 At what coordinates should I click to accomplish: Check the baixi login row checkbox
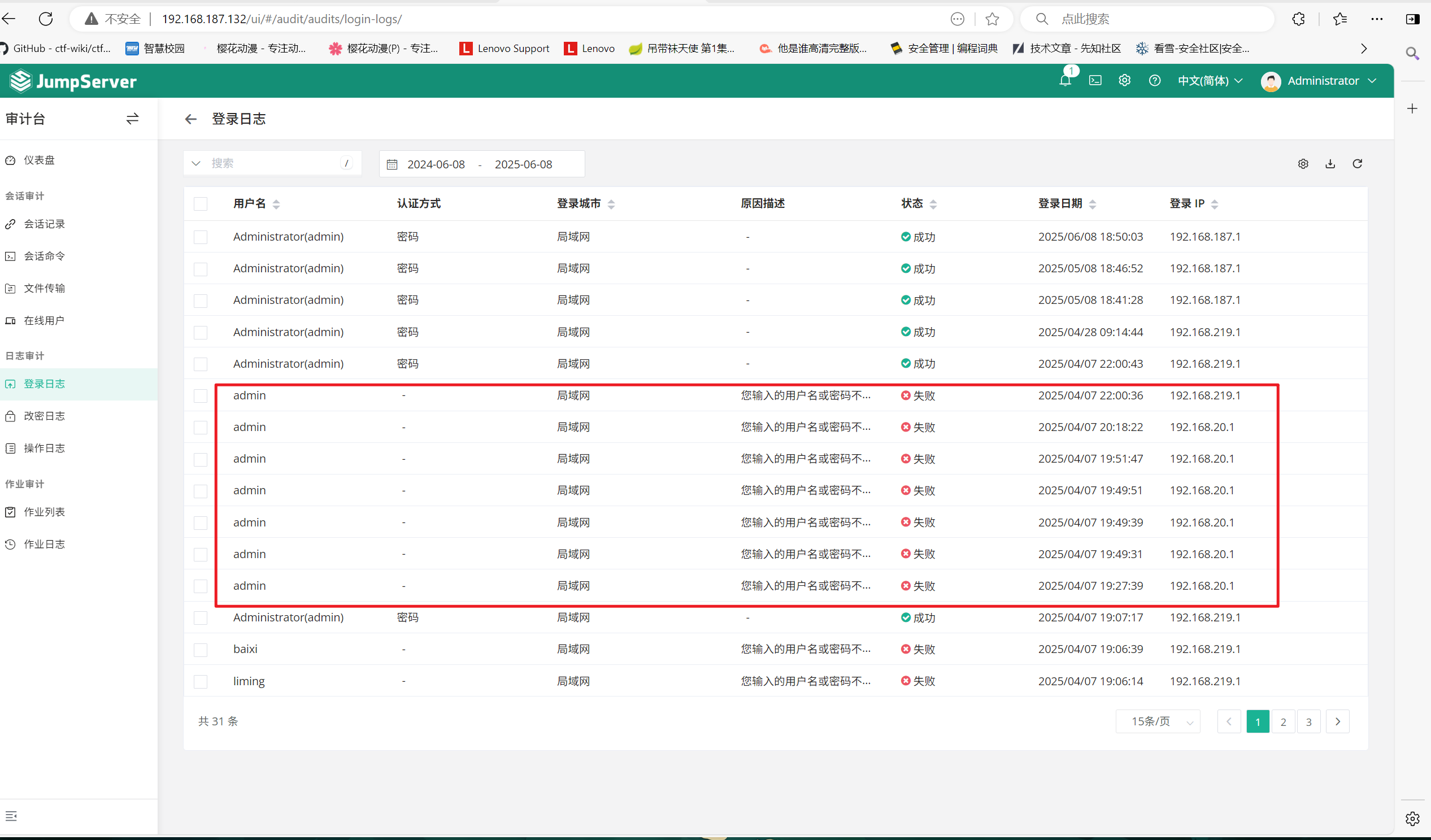(201, 650)
